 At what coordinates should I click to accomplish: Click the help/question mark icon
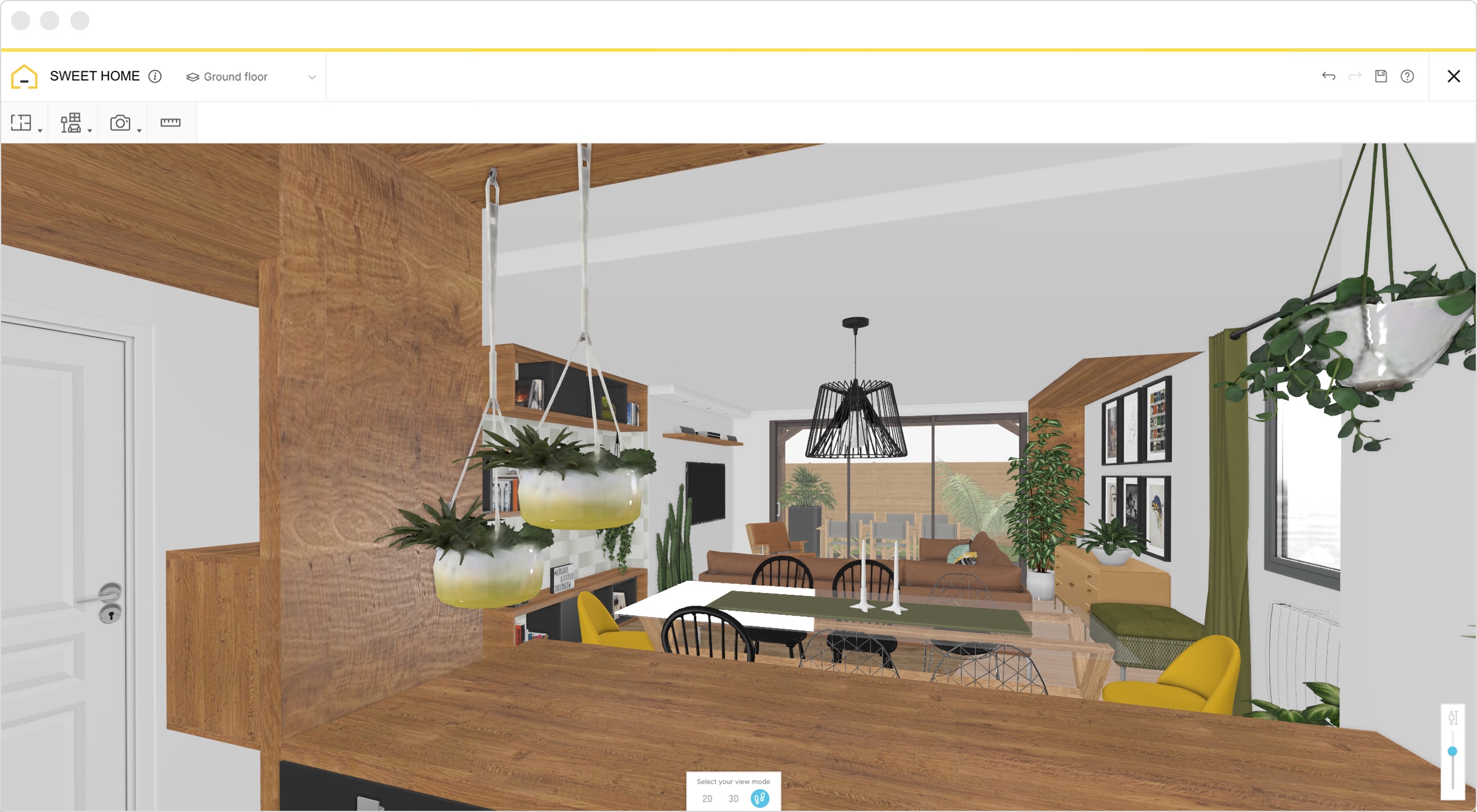[1407, 76]
